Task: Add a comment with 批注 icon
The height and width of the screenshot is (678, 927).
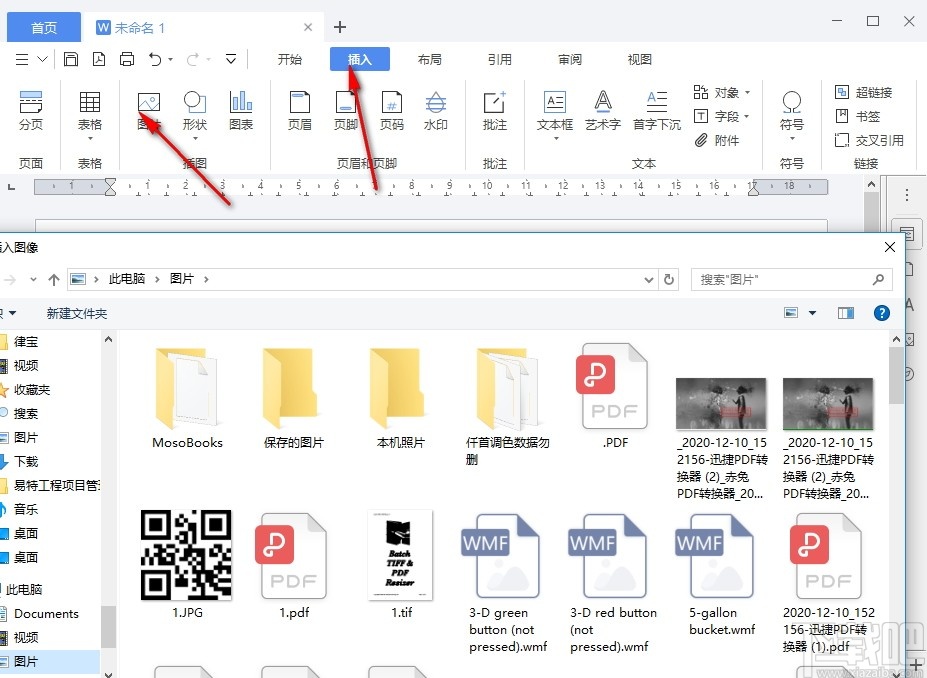Action: 495,102
